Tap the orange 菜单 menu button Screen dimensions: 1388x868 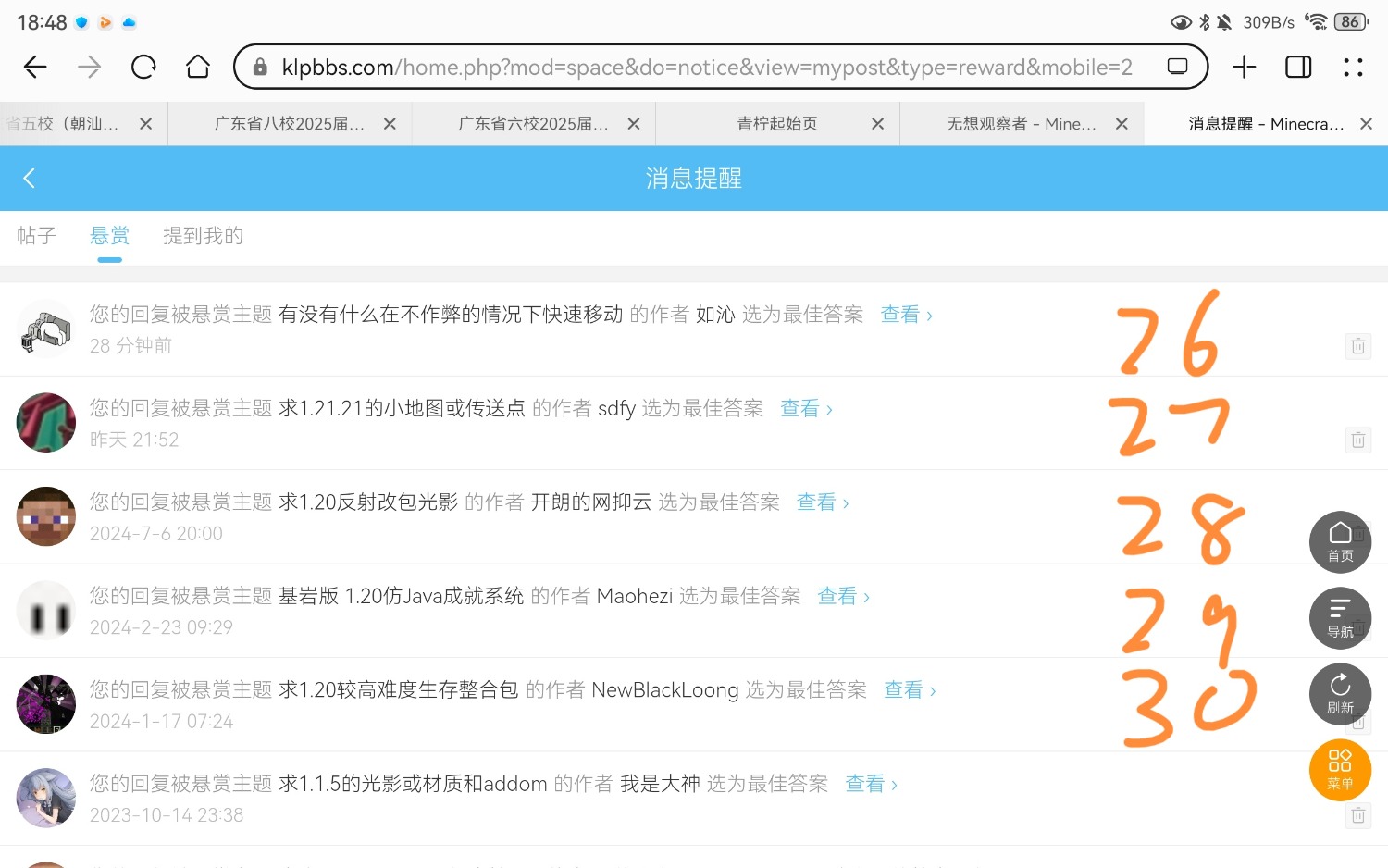tap(1340, 770)
